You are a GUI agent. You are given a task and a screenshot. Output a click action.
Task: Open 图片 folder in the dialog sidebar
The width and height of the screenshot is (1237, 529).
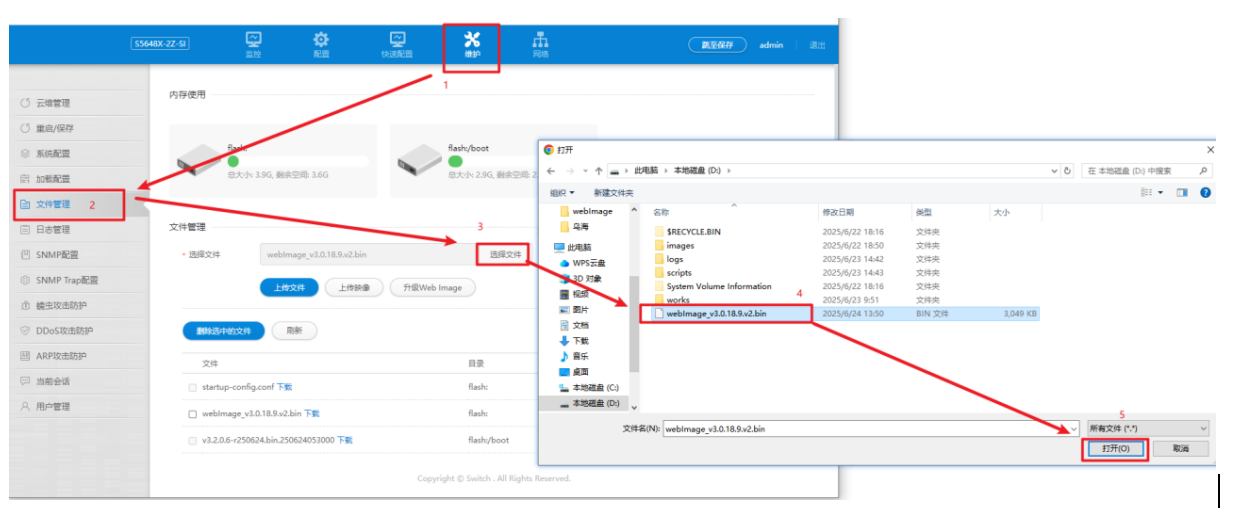[x=573, y=310]
